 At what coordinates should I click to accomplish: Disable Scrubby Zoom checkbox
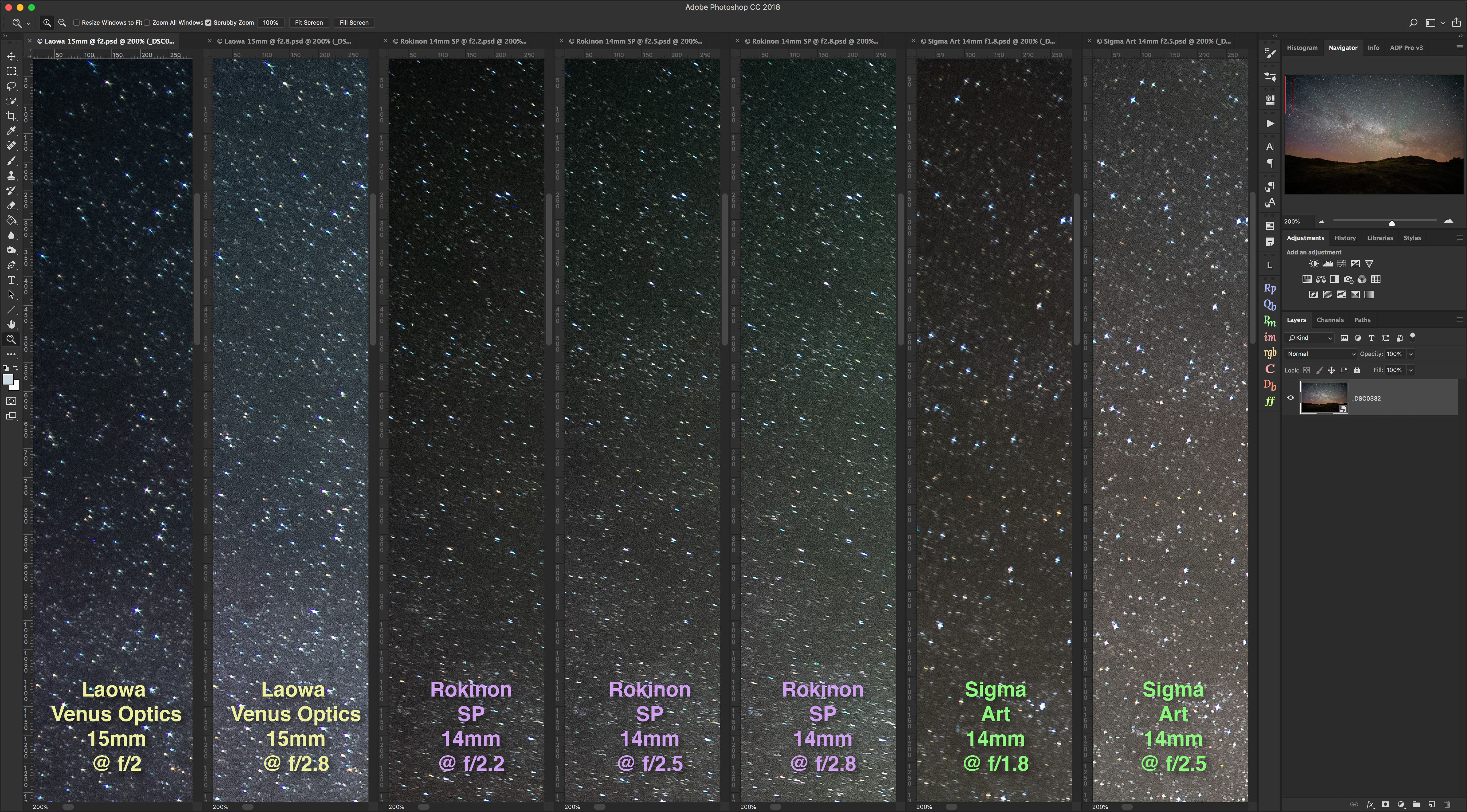pyautogui.click(x=208, y=23)
